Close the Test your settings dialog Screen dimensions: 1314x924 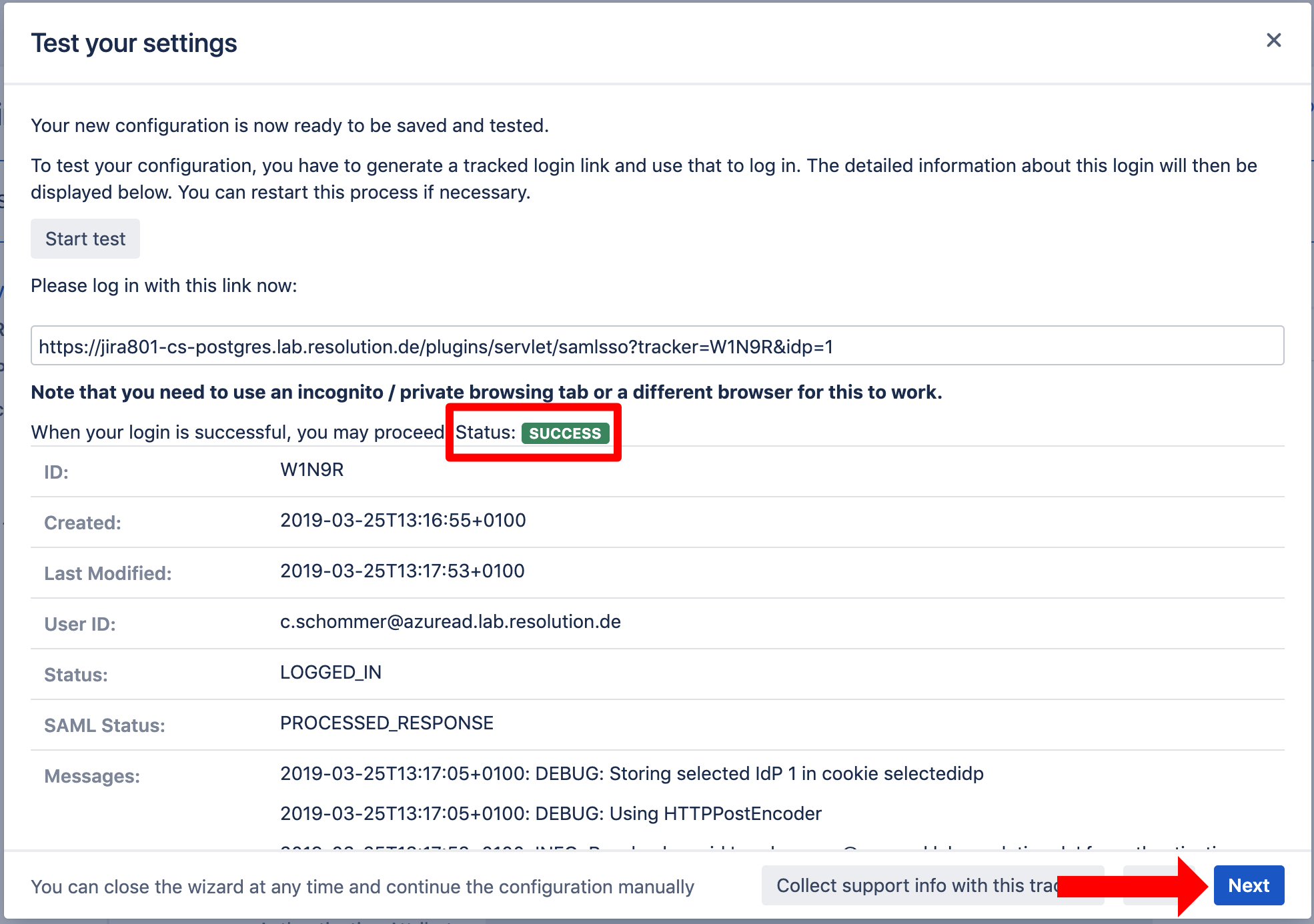[1273, 41]
